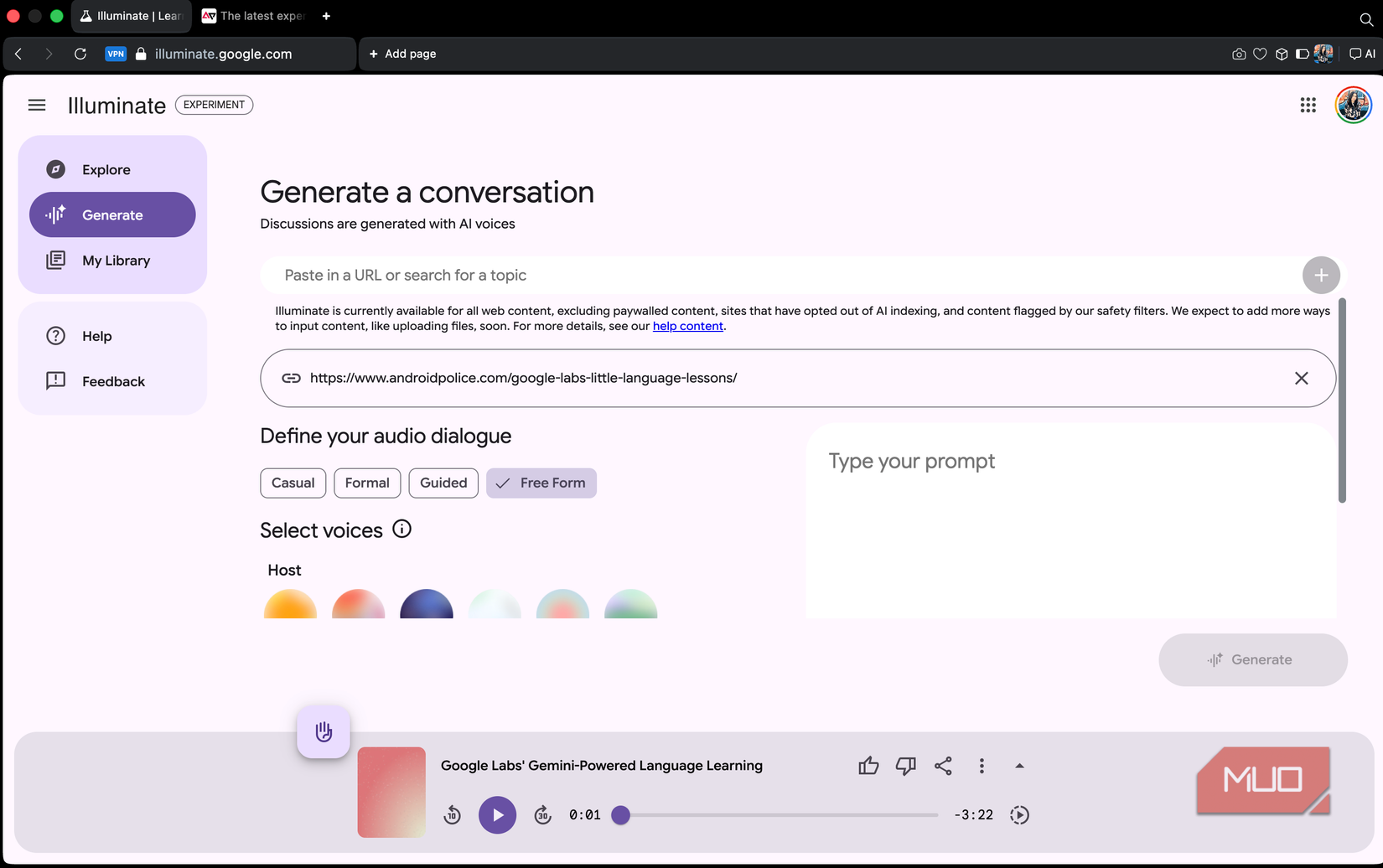
Task: Open the Google apps grid launcher
Action: point(1308,105)
